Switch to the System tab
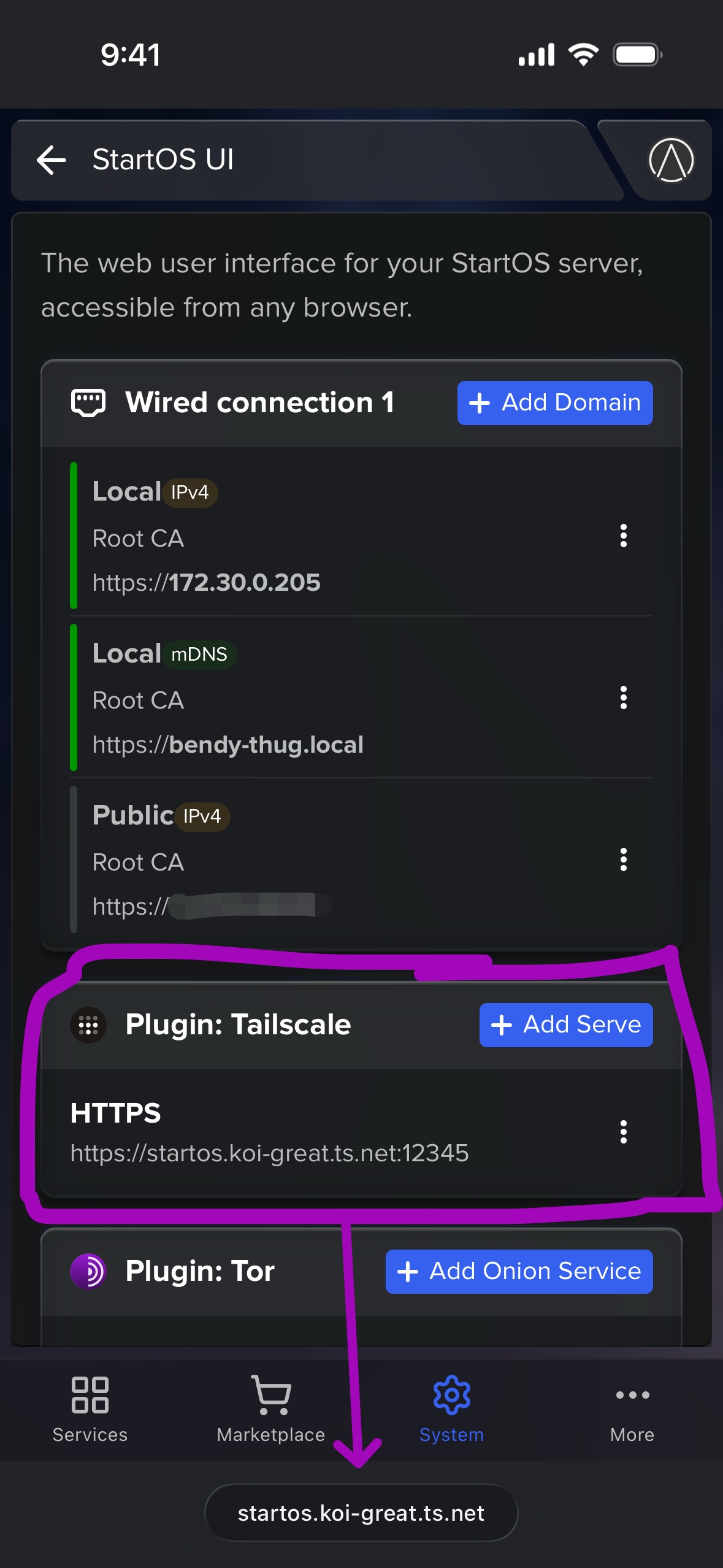This screenshot has height=1568, width=723. click(451, 1410)
